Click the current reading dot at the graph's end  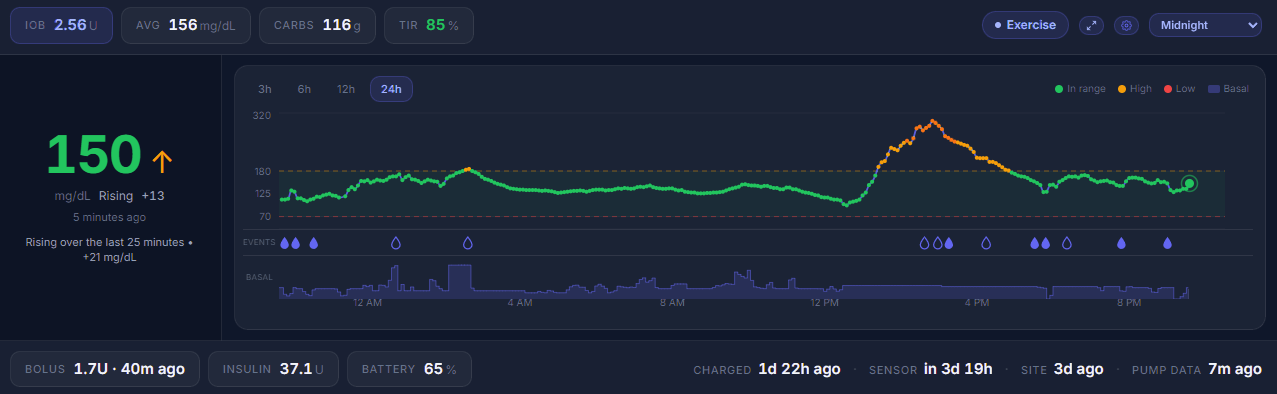(1189, 183)
